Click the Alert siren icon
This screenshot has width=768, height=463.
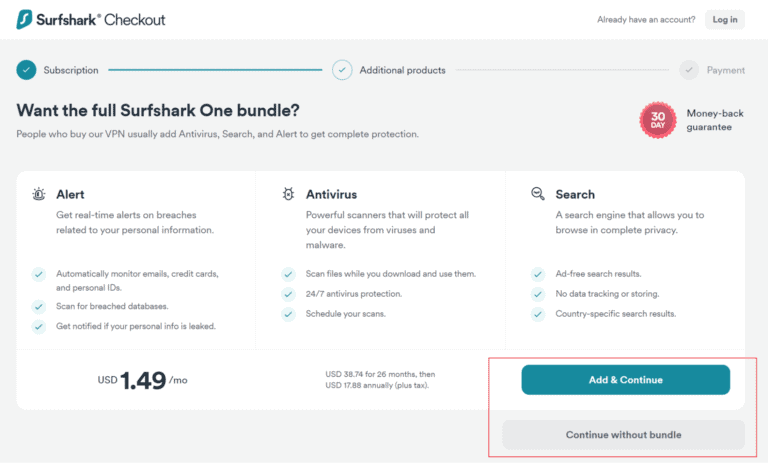[38, 194]
